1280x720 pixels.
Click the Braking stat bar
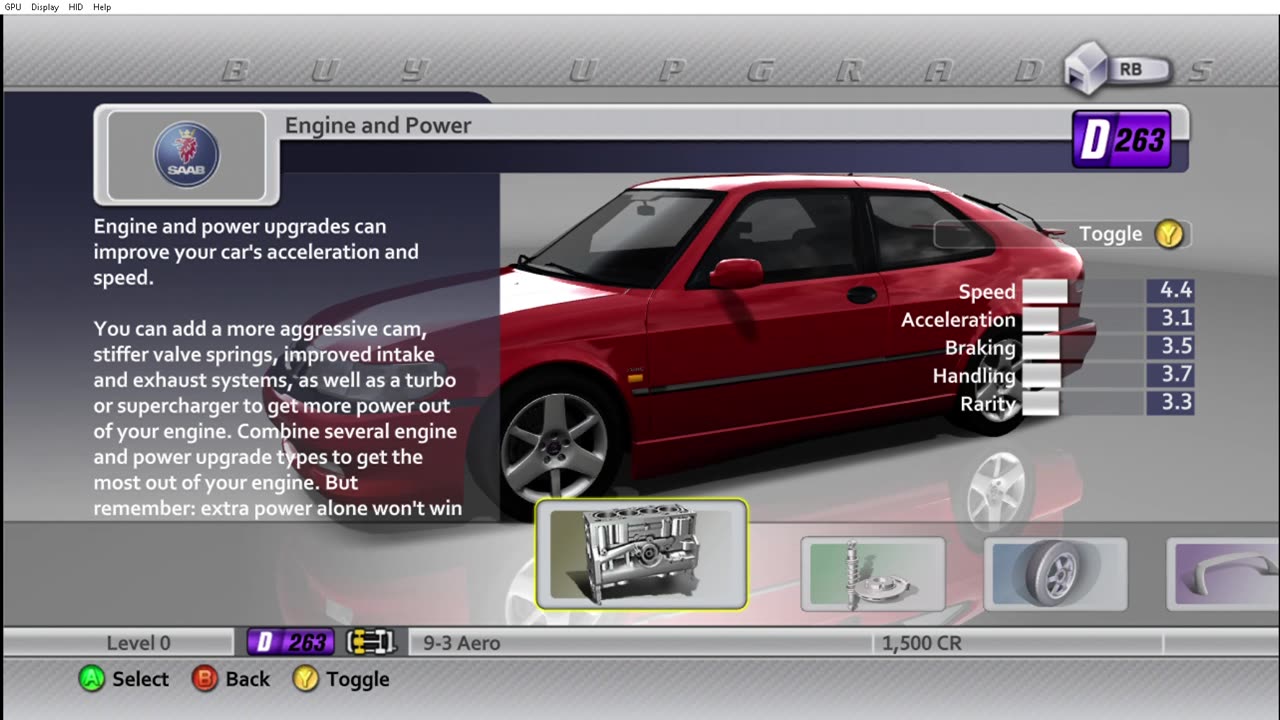[1083, 347]
